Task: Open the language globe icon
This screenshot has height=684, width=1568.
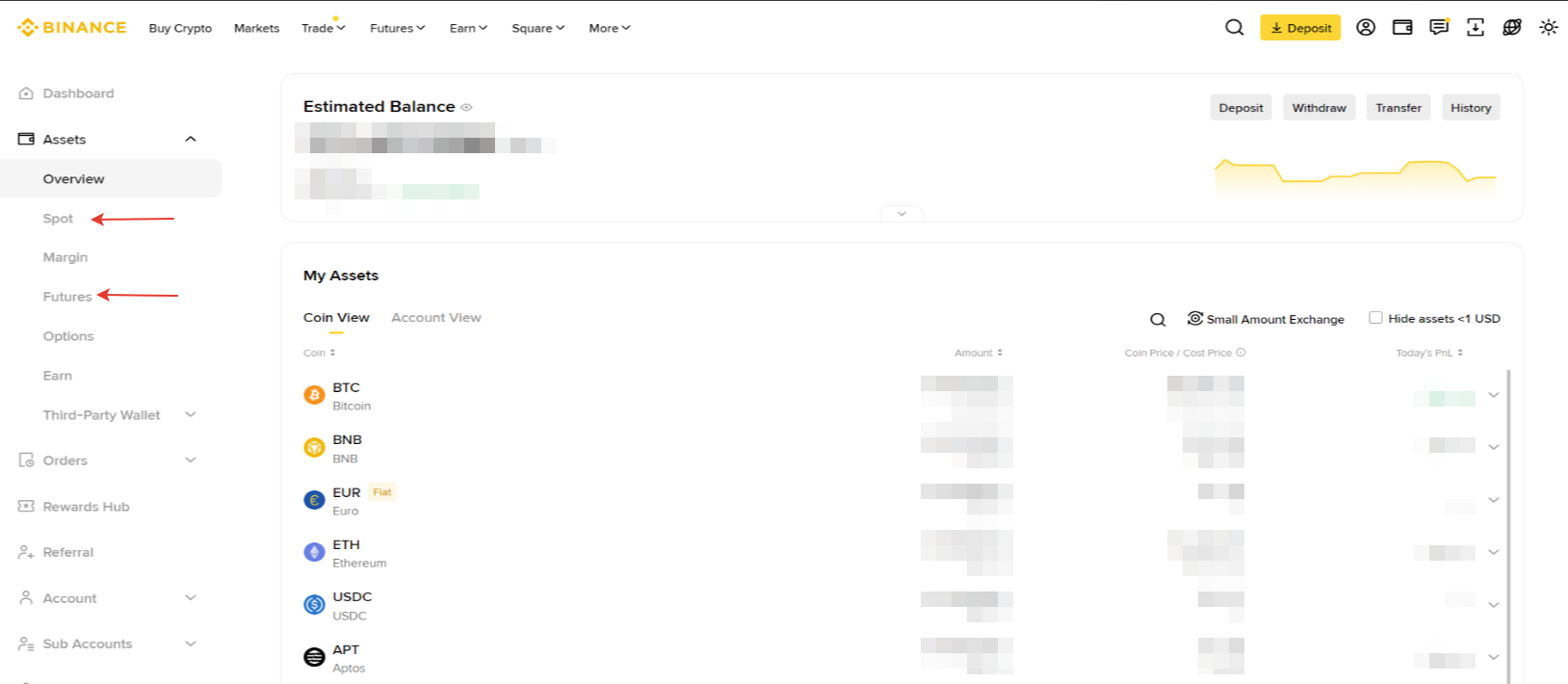Action: tap(1512, 28)
